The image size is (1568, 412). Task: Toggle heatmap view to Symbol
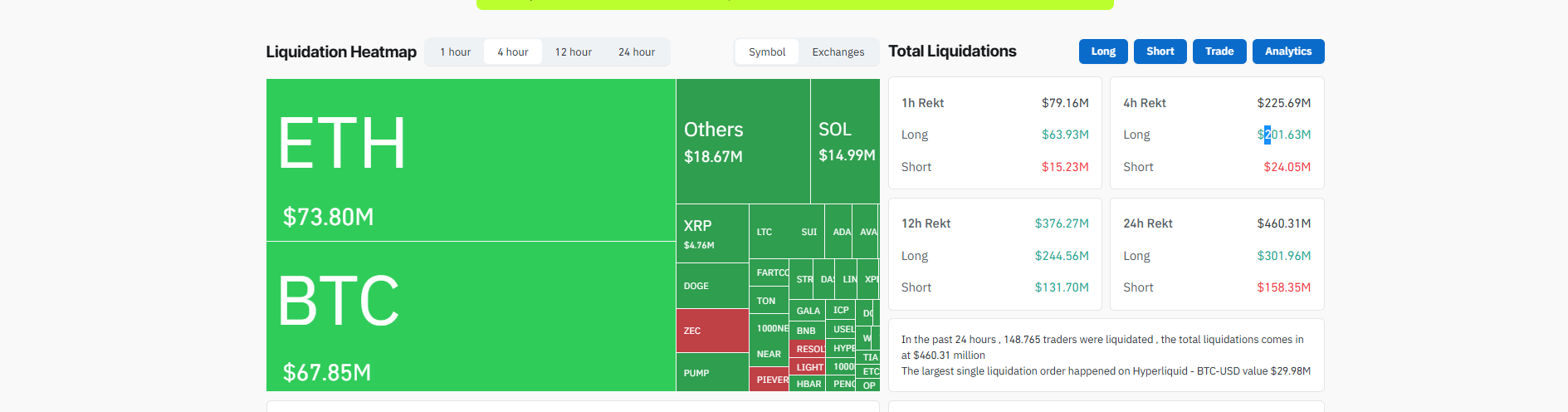[766, 52]
